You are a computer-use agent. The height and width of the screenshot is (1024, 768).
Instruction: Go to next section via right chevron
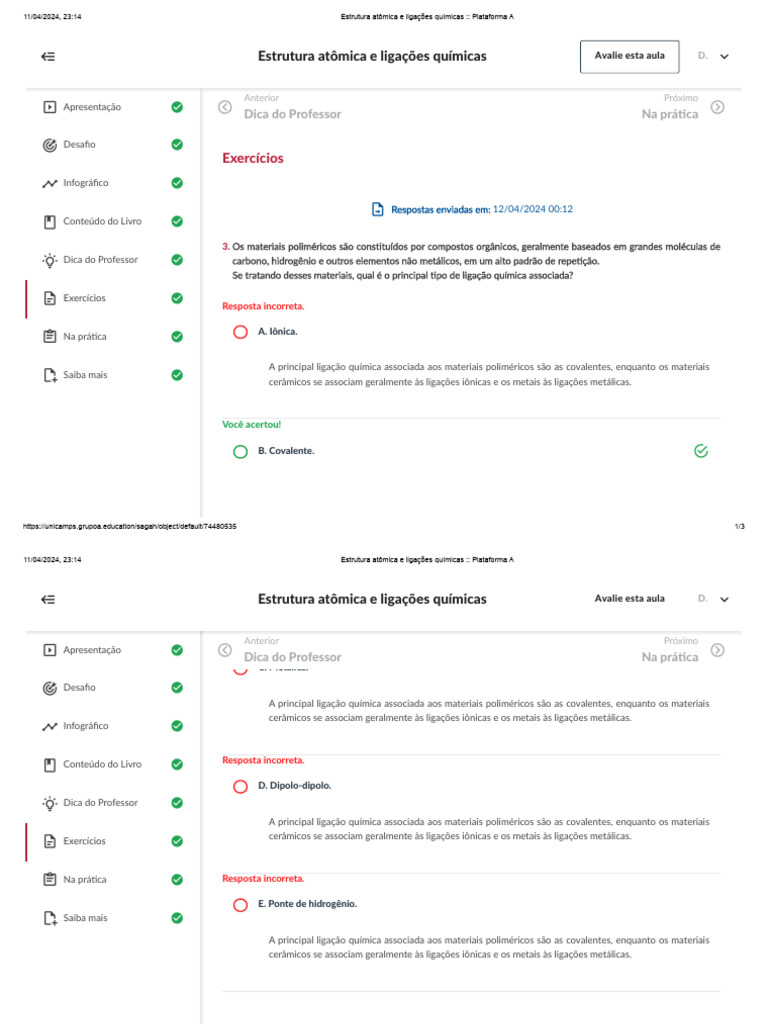pos(717,107)
